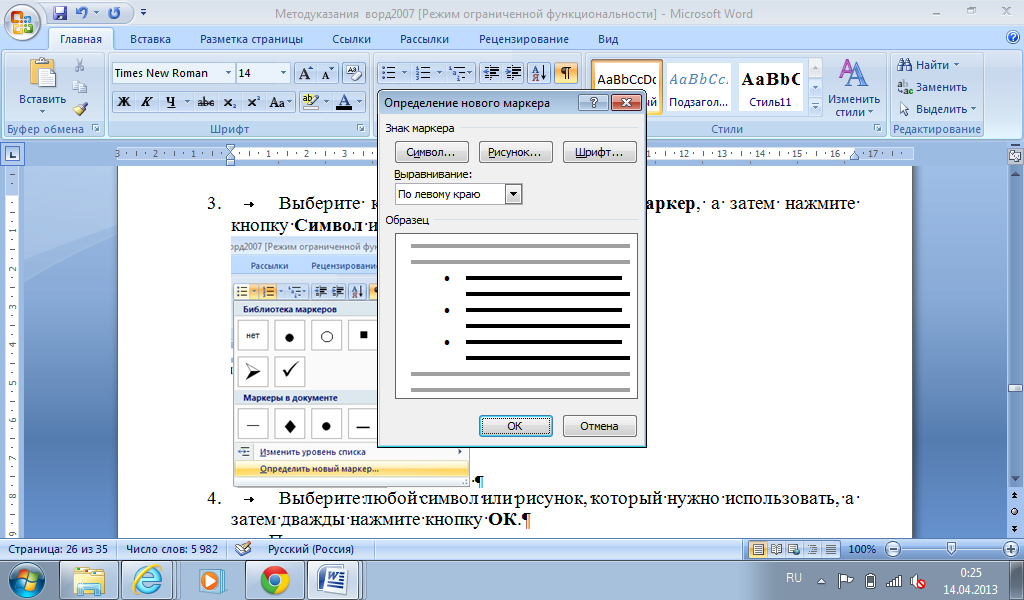Open the font size dropdown
The image size is (1024, 600).
coord(283,73)
